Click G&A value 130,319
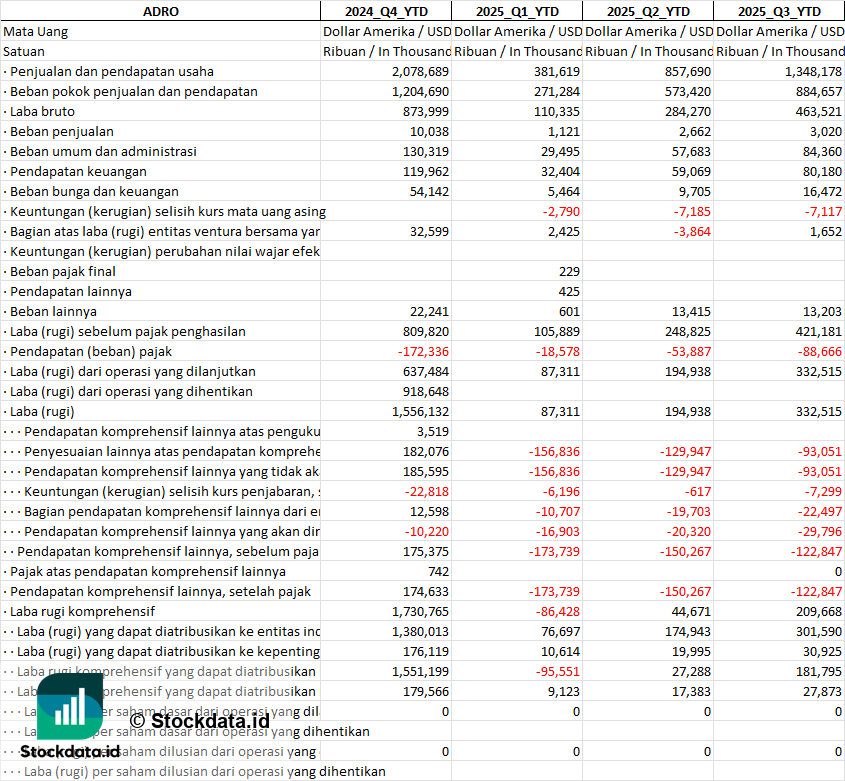This screenshot has height=781, width=845. [x=426, y=151]
